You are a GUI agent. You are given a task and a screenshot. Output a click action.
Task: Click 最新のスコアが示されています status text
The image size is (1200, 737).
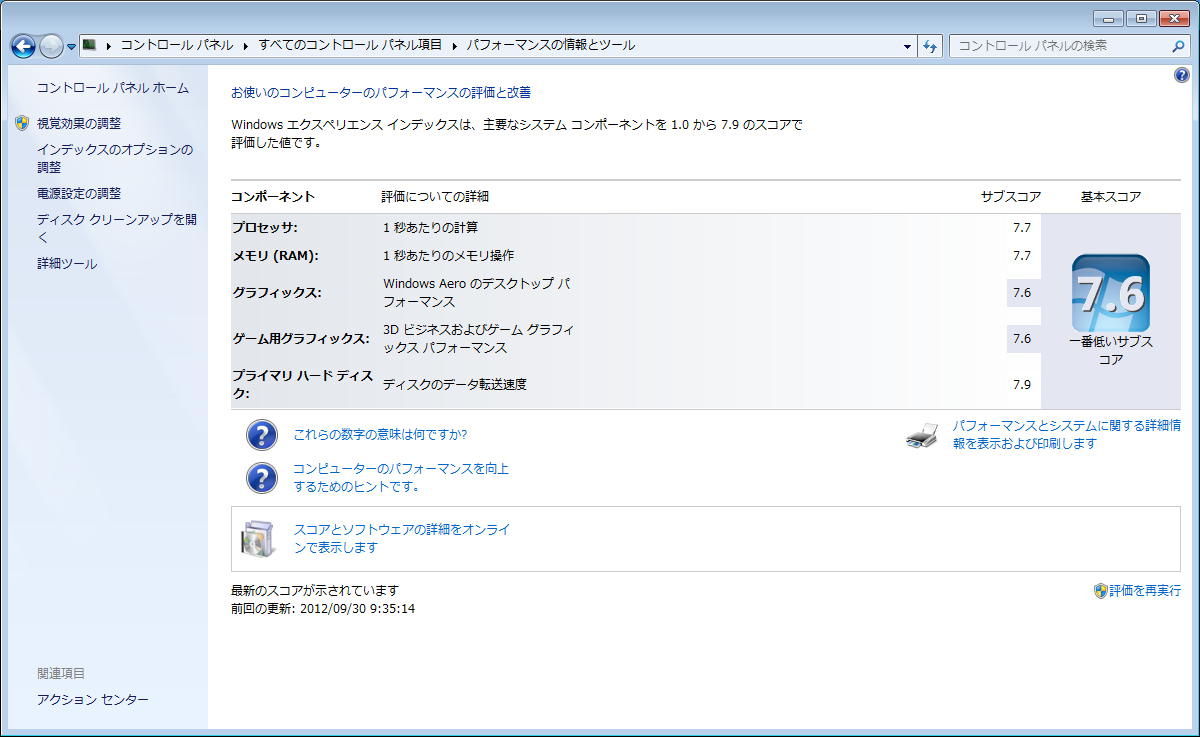click(x=315, y=590)
